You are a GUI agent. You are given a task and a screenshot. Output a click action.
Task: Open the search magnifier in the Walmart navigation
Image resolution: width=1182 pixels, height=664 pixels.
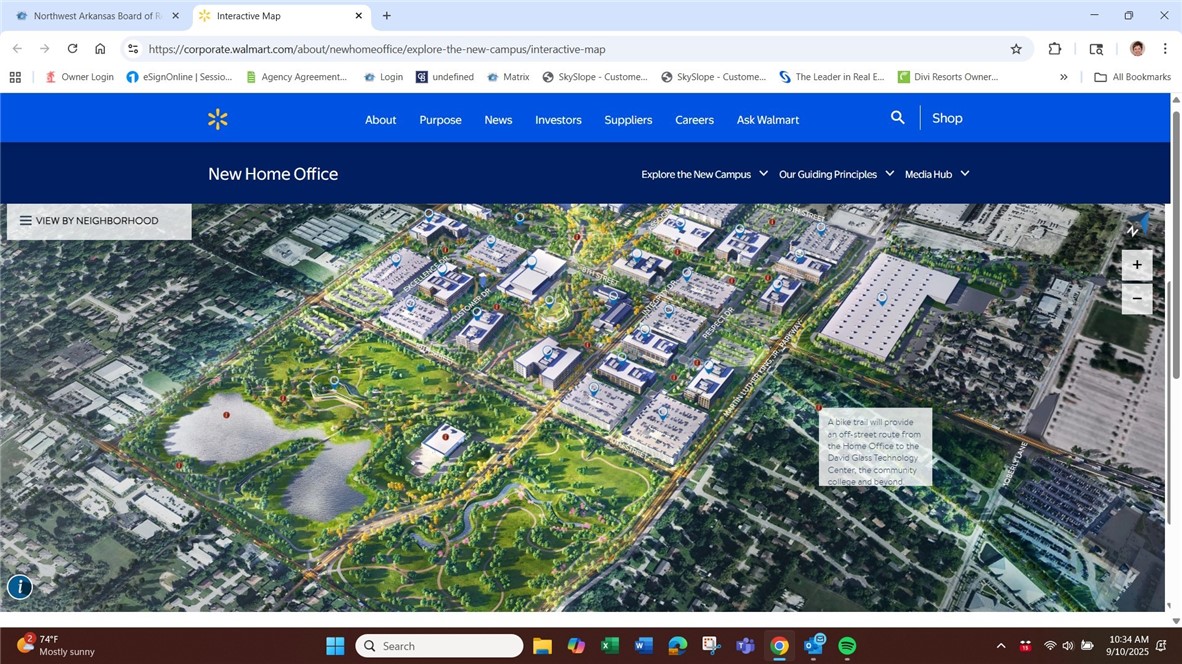pyautogui.click(x=897, y=117)
